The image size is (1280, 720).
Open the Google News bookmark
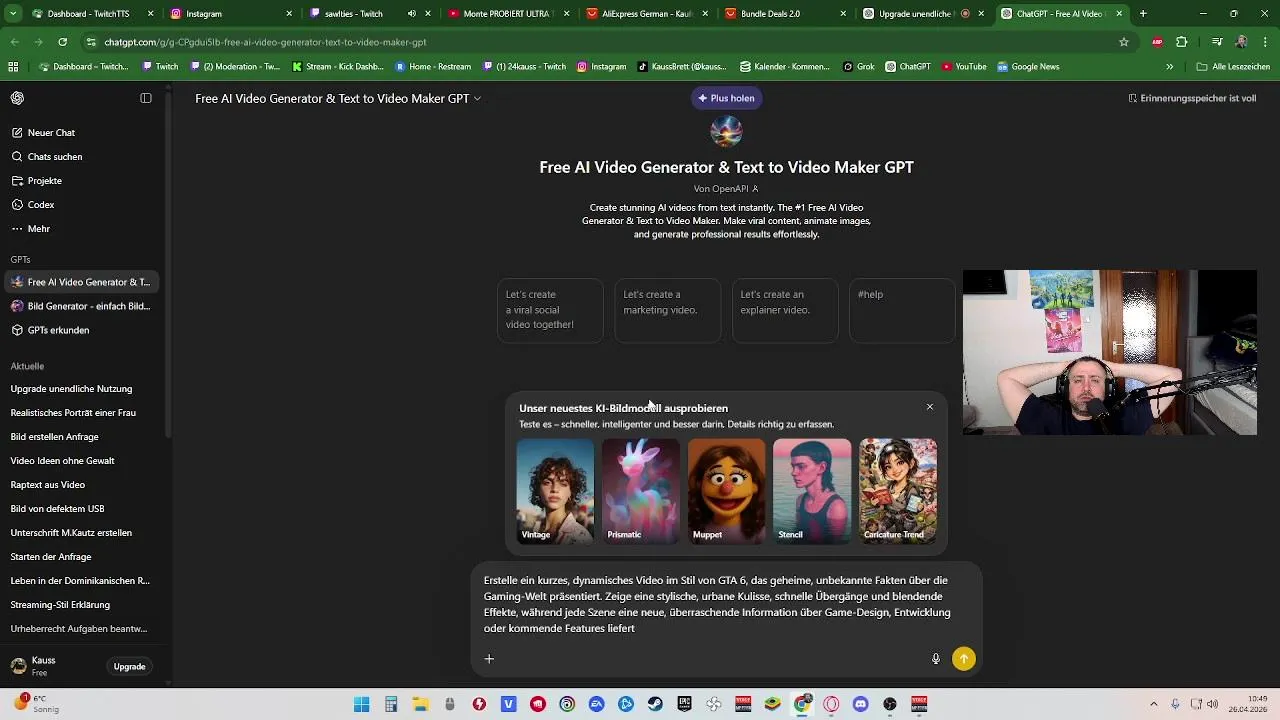[1028, 67]
